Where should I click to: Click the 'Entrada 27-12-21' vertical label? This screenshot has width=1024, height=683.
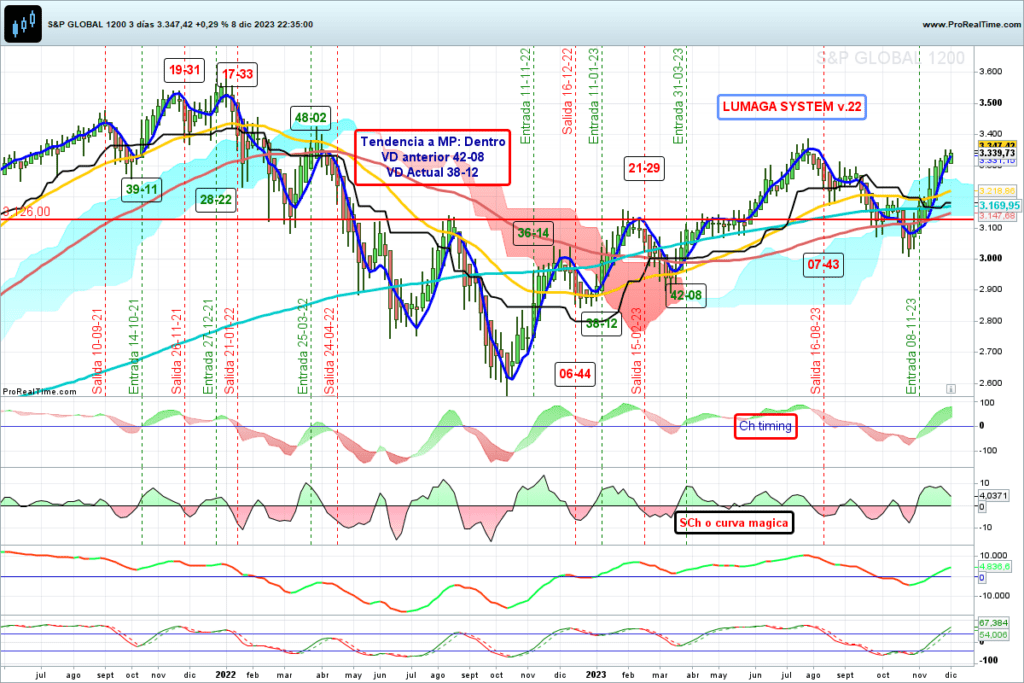(208, 347)
